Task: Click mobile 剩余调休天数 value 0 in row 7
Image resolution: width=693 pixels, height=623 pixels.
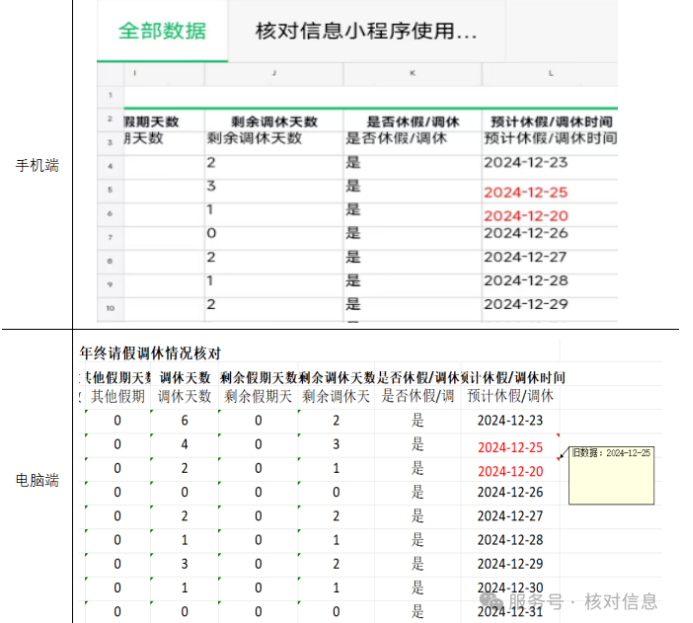Action: [x=211, y=233]
